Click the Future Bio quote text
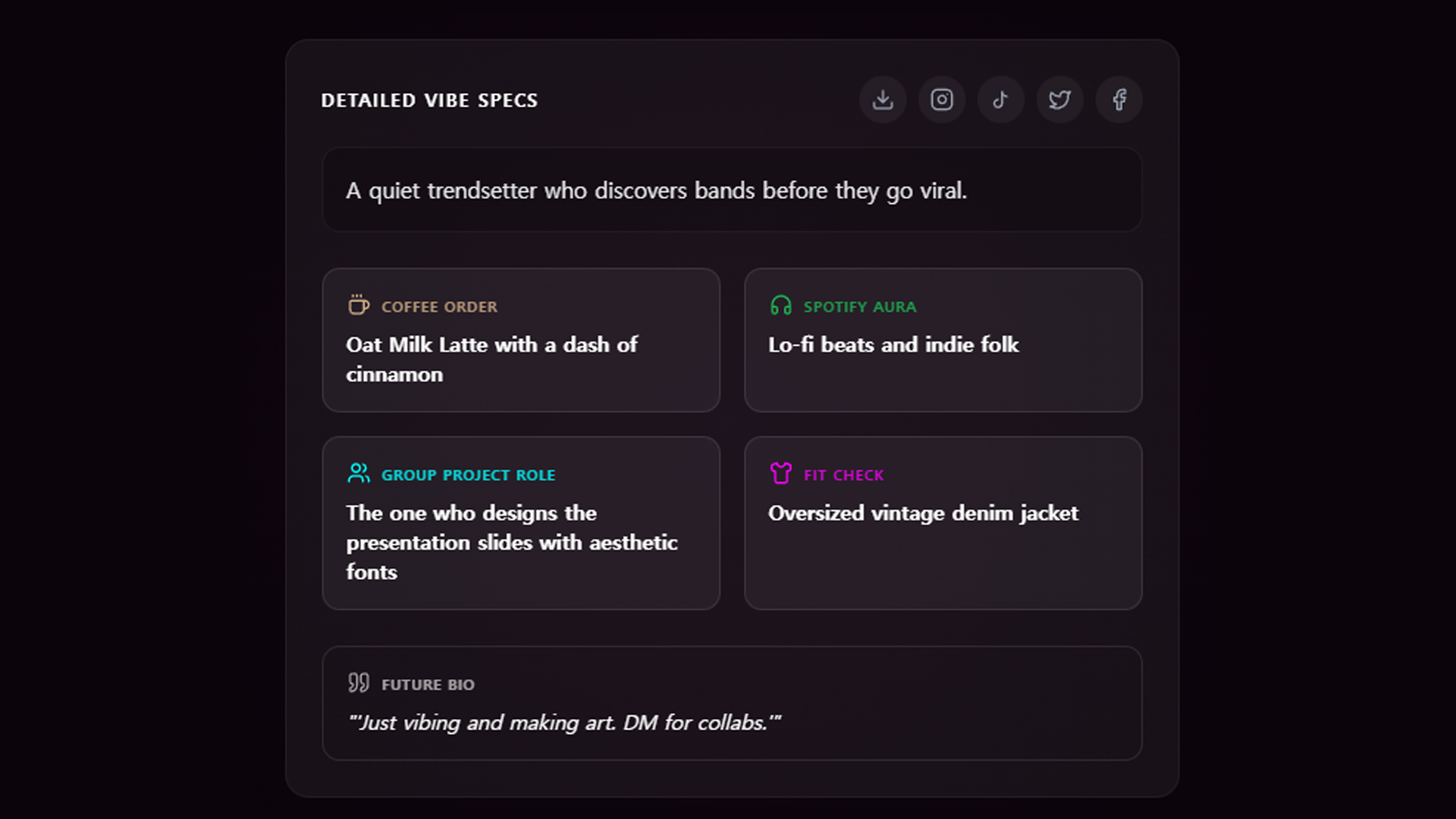 [564, 723]
